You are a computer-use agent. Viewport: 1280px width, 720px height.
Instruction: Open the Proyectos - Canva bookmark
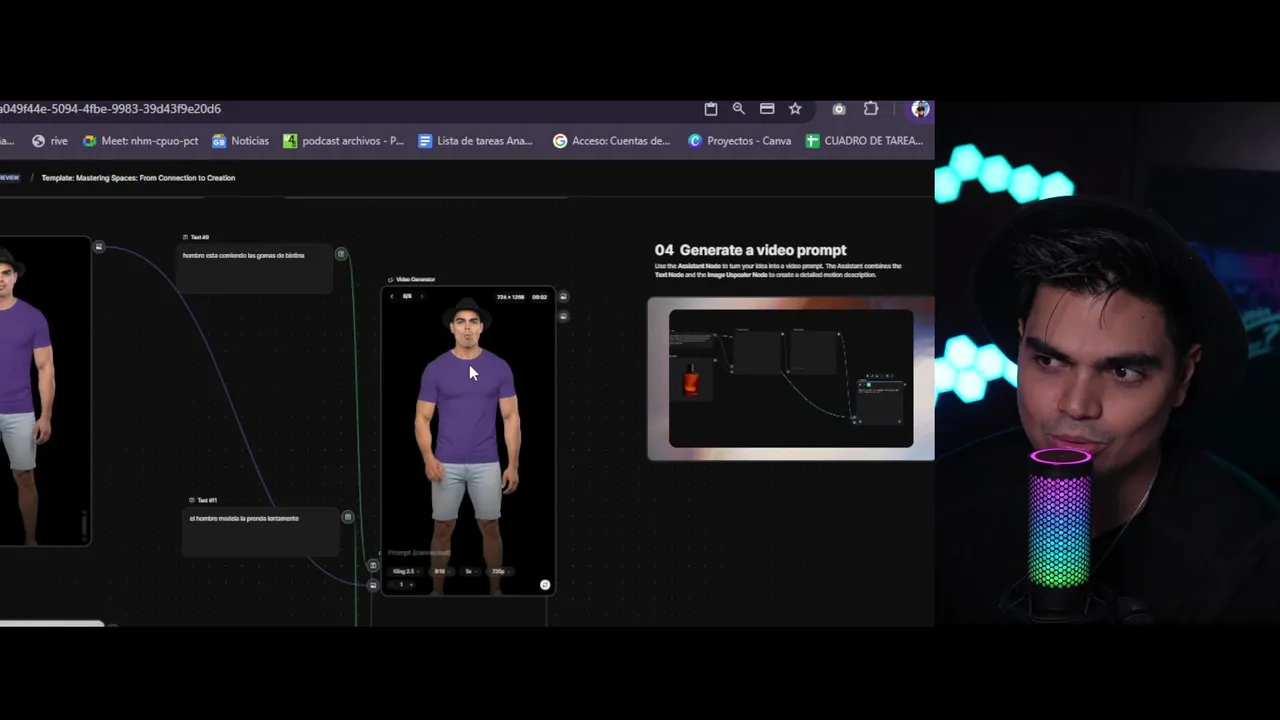coord(740,141)
